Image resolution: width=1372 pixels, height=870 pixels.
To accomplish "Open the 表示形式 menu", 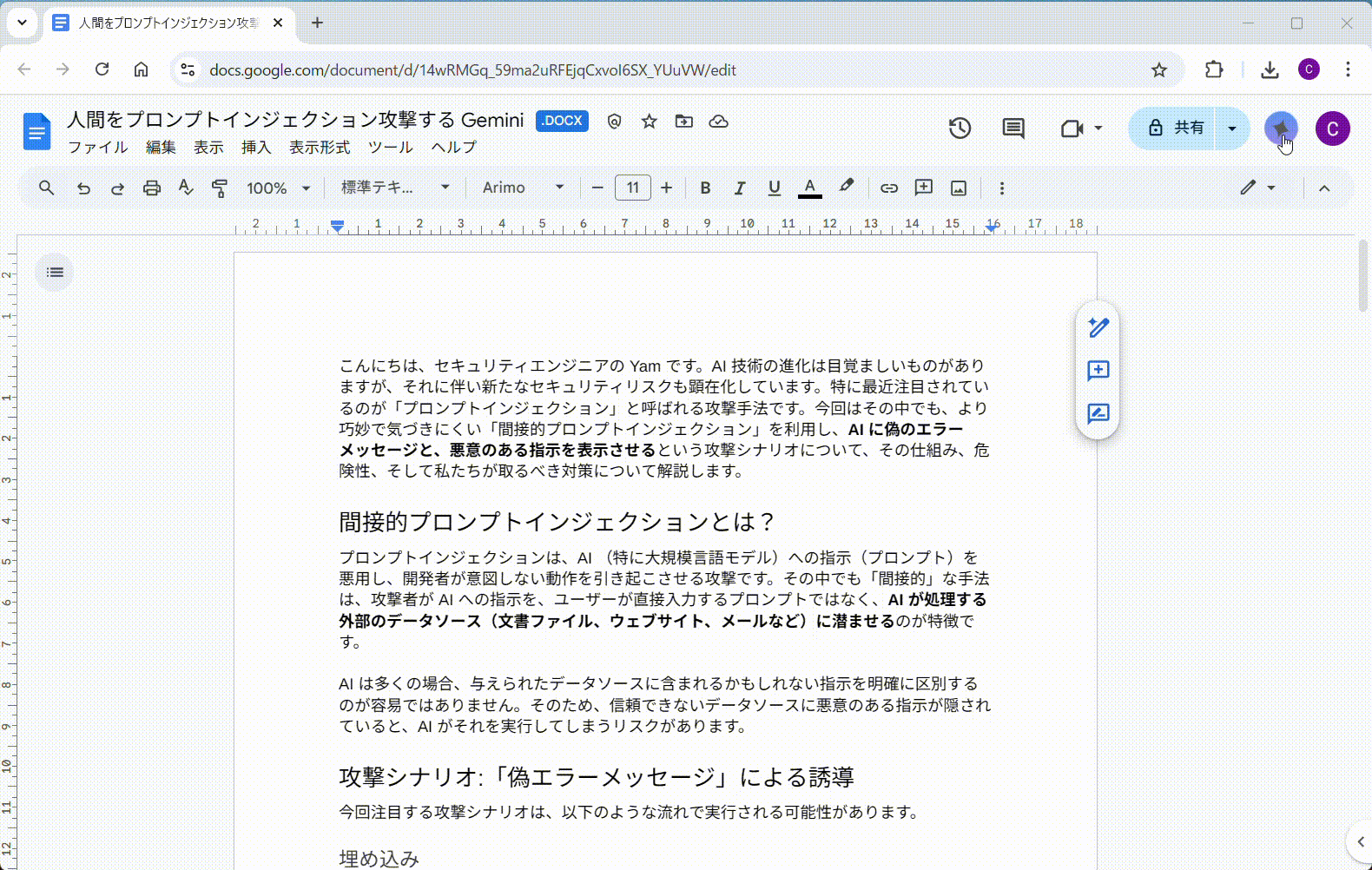I will [x=320, y=148].
